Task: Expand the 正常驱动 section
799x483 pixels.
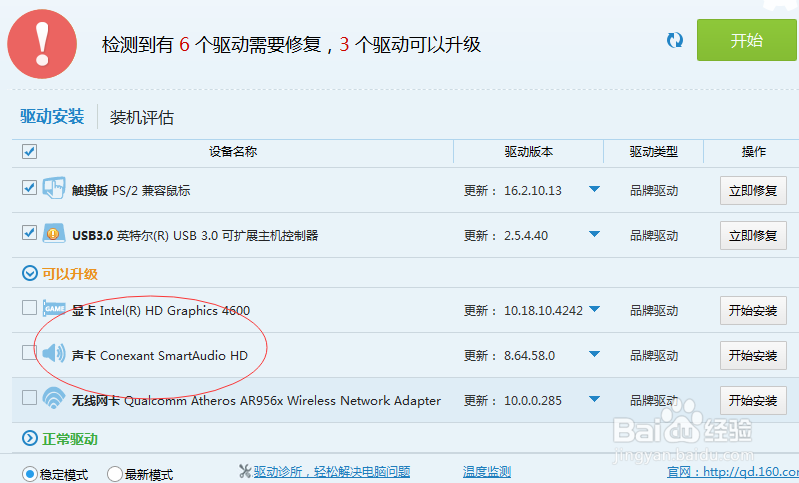Action: [x=30, y=438]
